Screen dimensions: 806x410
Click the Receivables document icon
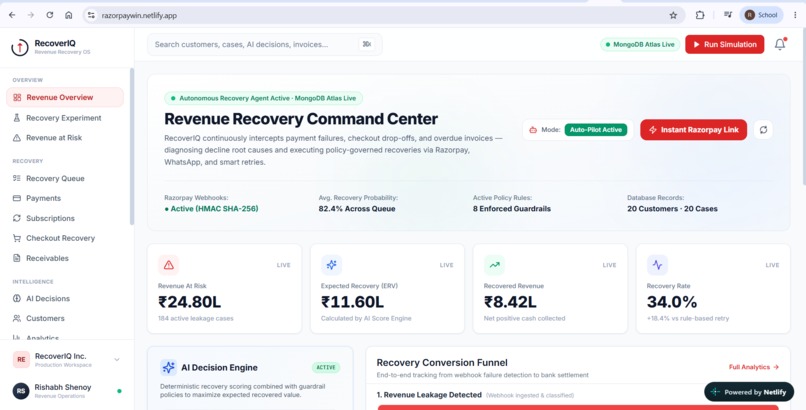pos(17,258)
